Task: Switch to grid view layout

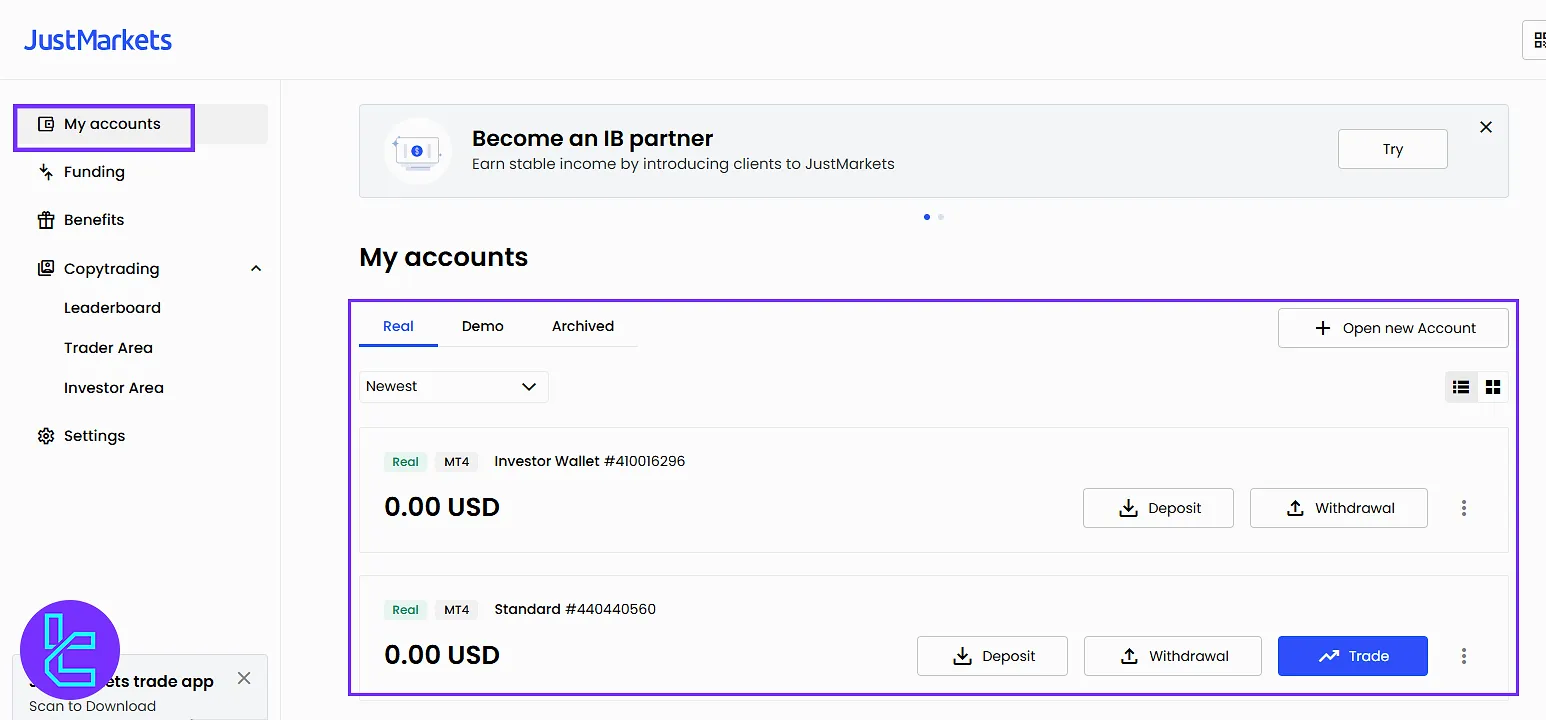Action: (1493, 387)
